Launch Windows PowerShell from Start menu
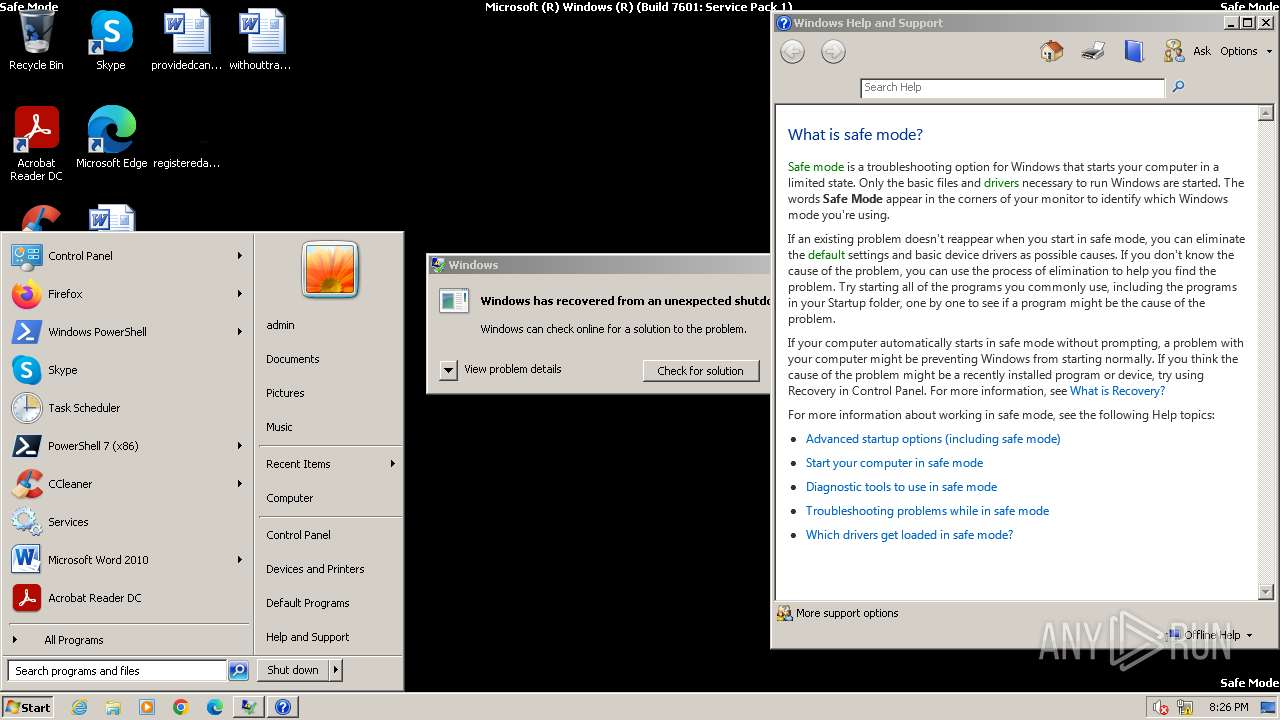The width and height of the screenshot is (1280, 720). pos(127,332)
